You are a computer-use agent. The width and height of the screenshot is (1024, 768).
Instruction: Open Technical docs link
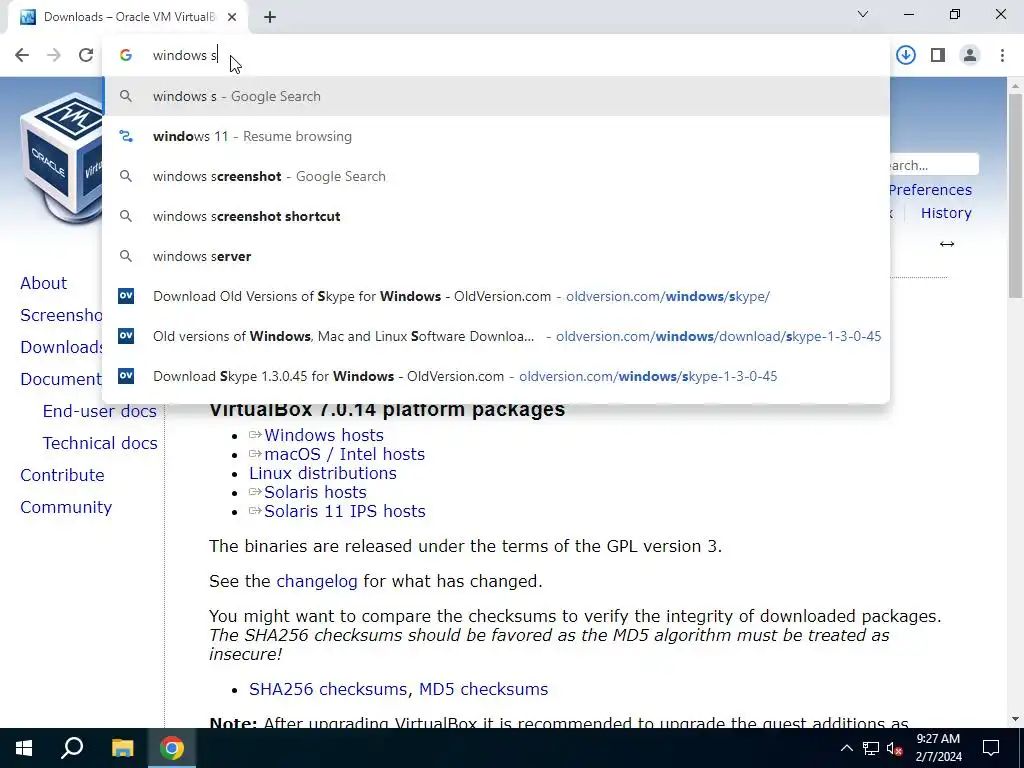coord(100,443)
